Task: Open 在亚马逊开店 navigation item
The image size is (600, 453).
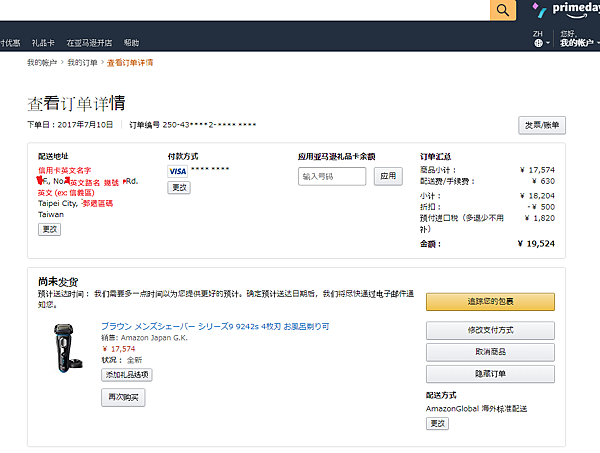Action: point(89,43)
